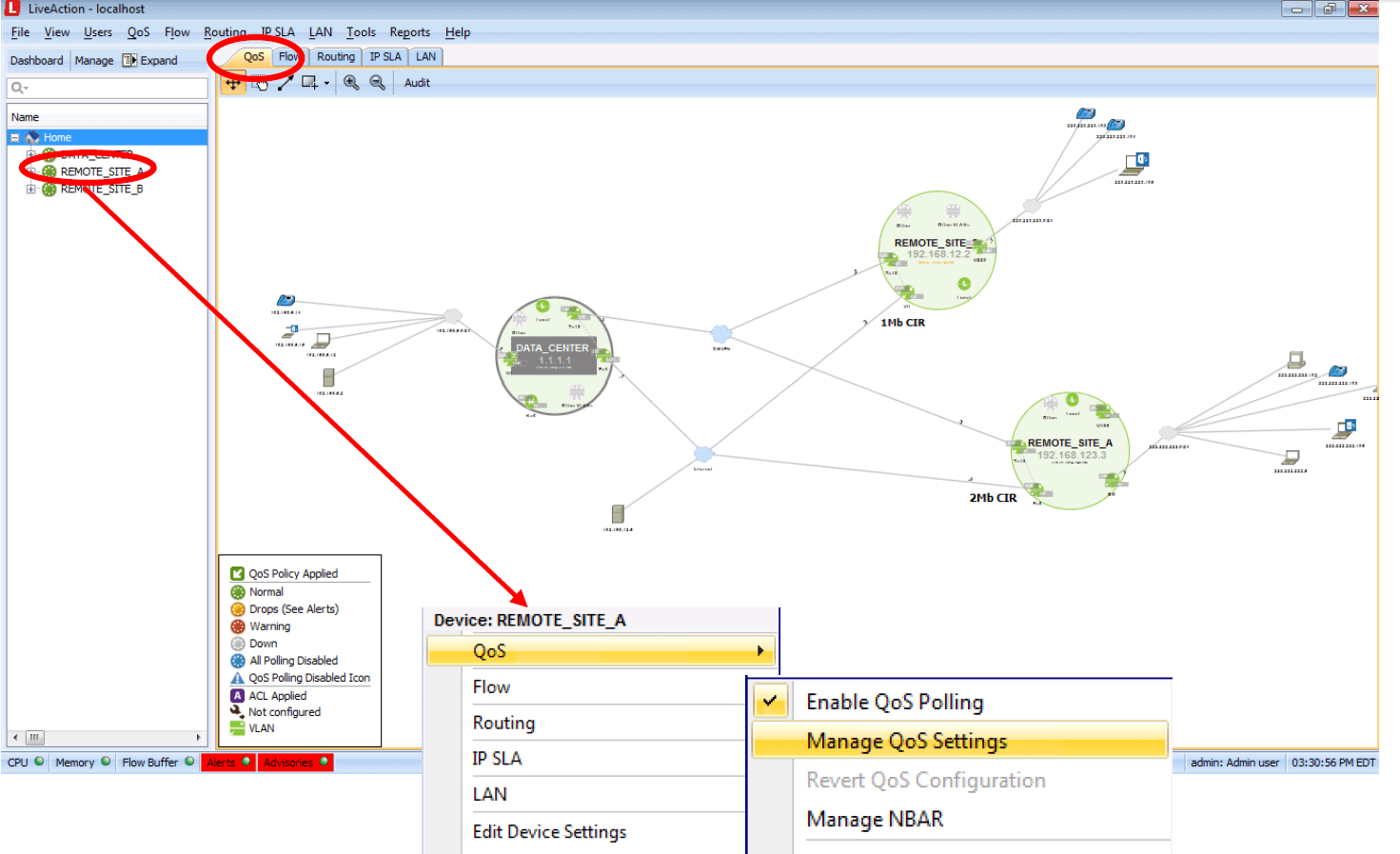Open the View menu

click(57, 32)
